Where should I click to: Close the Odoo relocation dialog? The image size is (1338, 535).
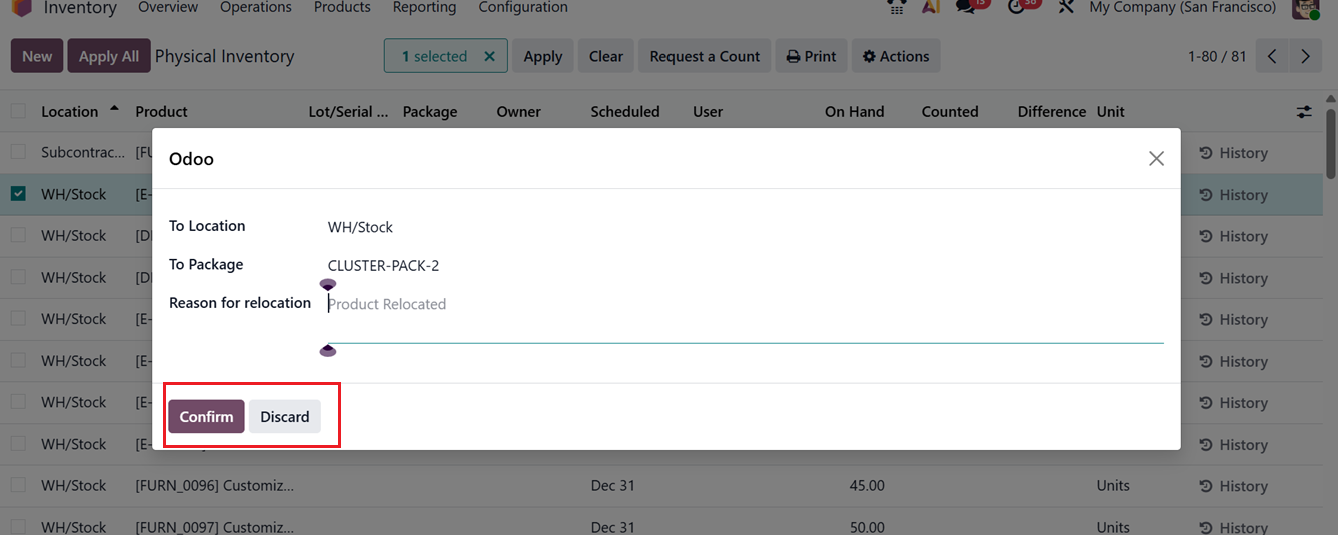point(1156,158)
